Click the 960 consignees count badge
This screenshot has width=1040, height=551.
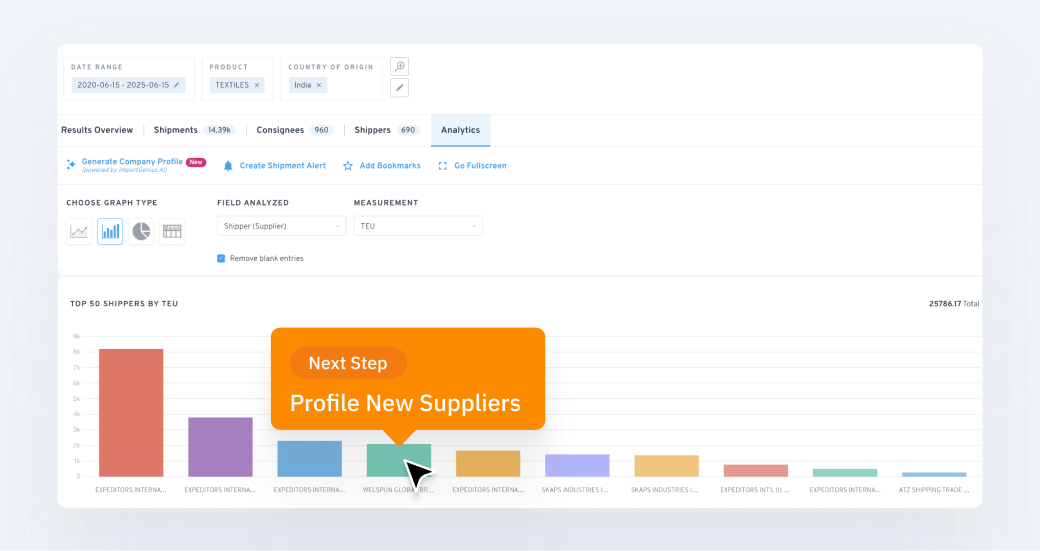pyautogui.click(x=322, y=130)
